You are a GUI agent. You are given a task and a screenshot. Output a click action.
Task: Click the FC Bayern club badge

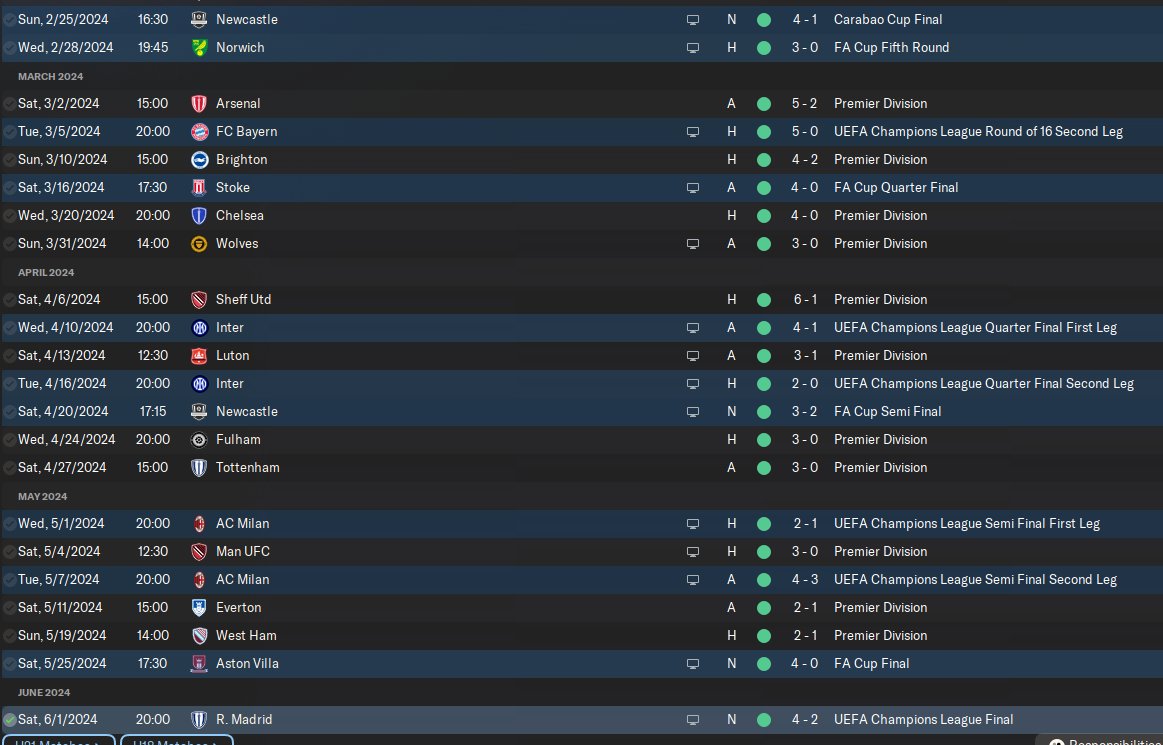[198, 131]
